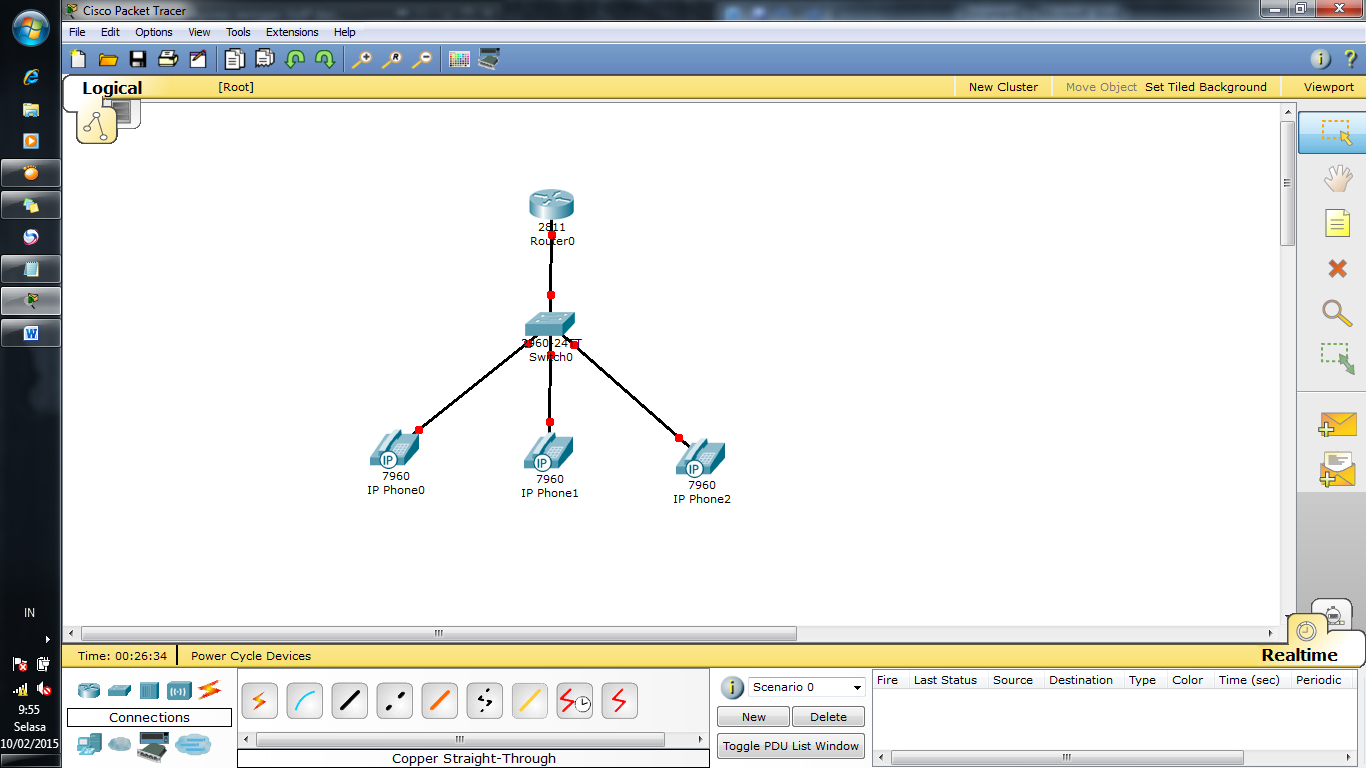Viewport: 1366px width, 768px height.
Task: Delete the current scenario
Action: (828, 717)
